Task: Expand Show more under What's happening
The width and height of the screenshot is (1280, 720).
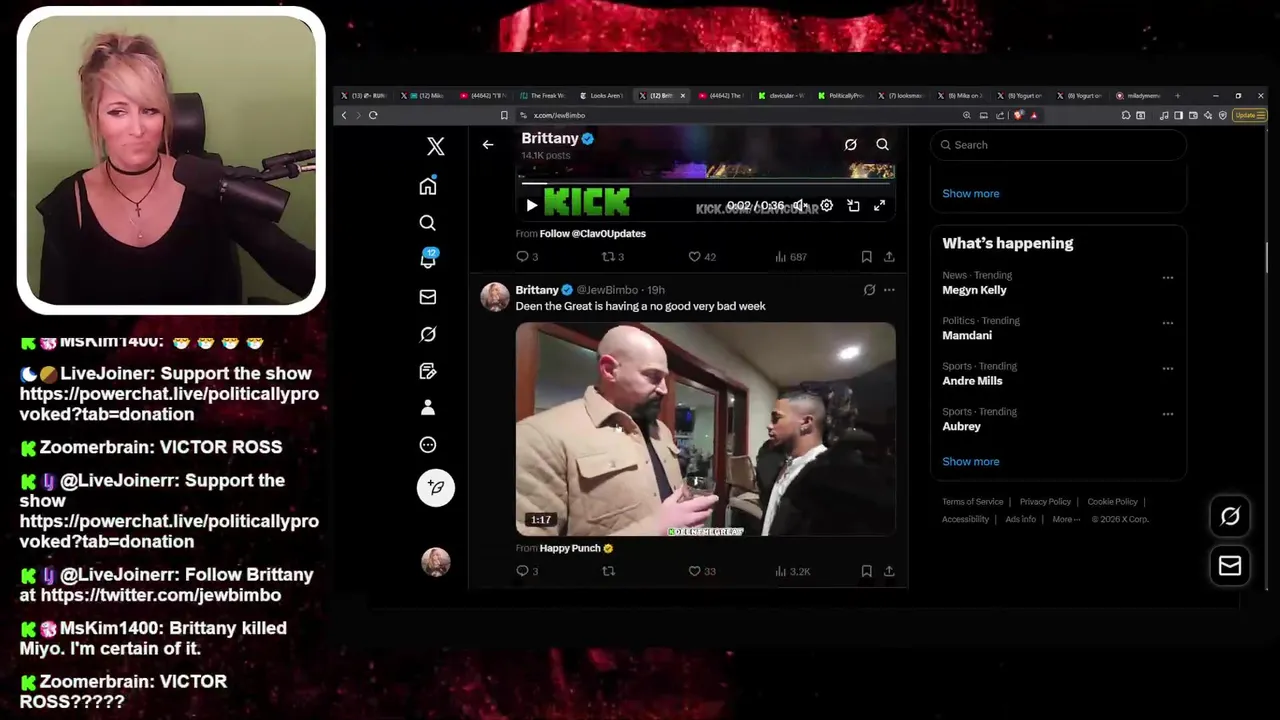Action: pos(970,462)
